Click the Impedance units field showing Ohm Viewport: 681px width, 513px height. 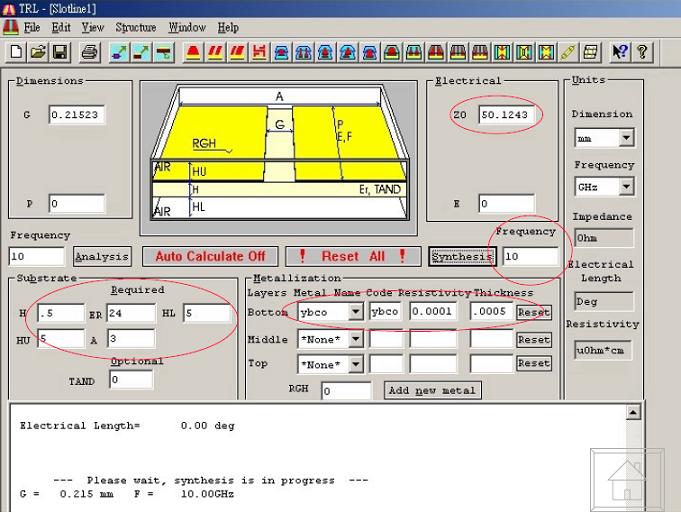point(603,238)
